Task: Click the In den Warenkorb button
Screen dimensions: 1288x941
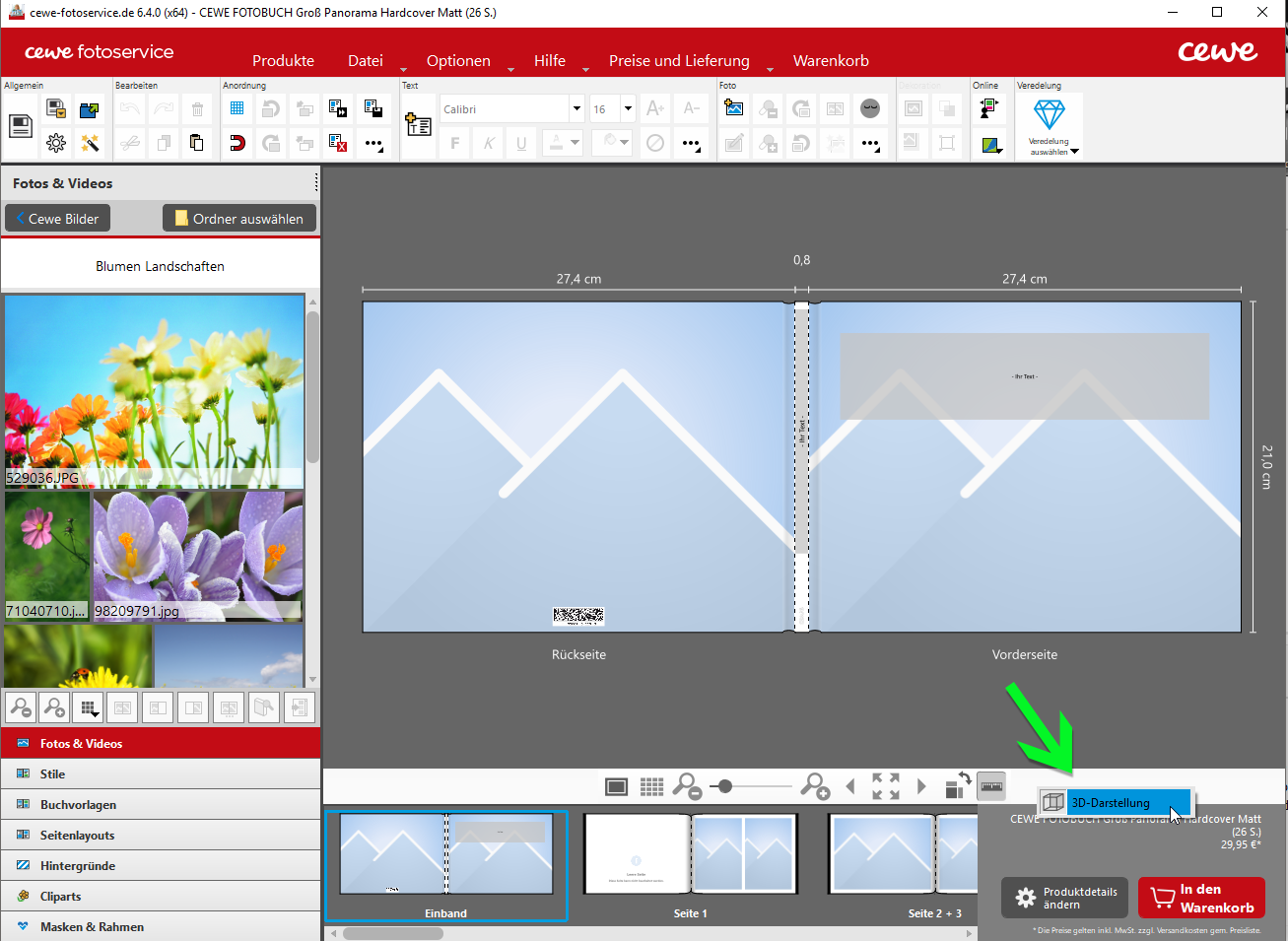Action: [1201, 898]
